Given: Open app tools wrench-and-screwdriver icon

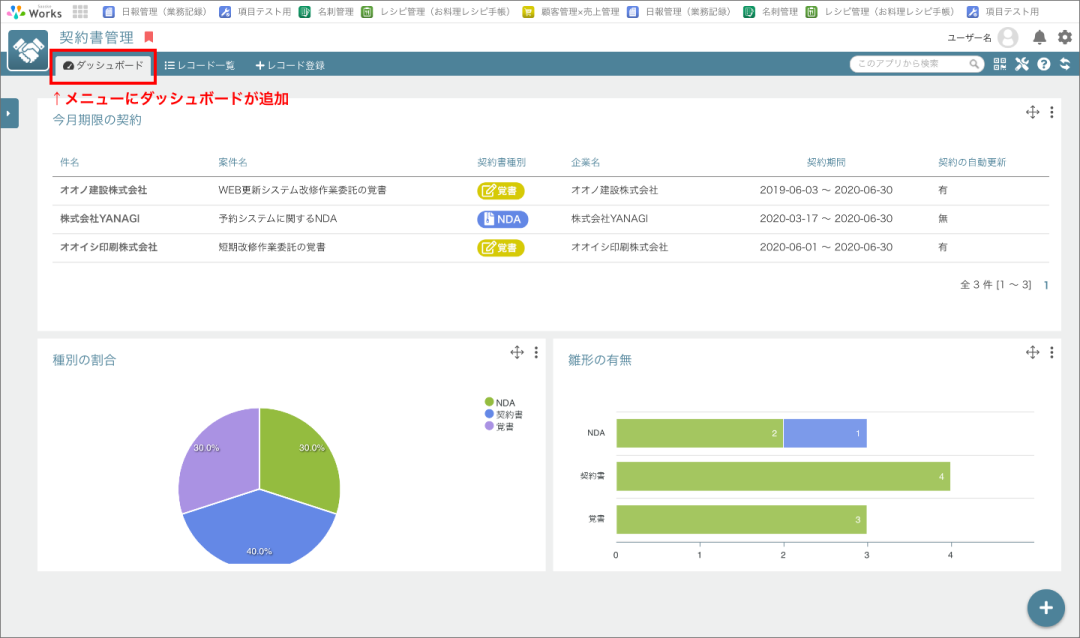Looking at the screenshot, I should tap(1022, 64).
